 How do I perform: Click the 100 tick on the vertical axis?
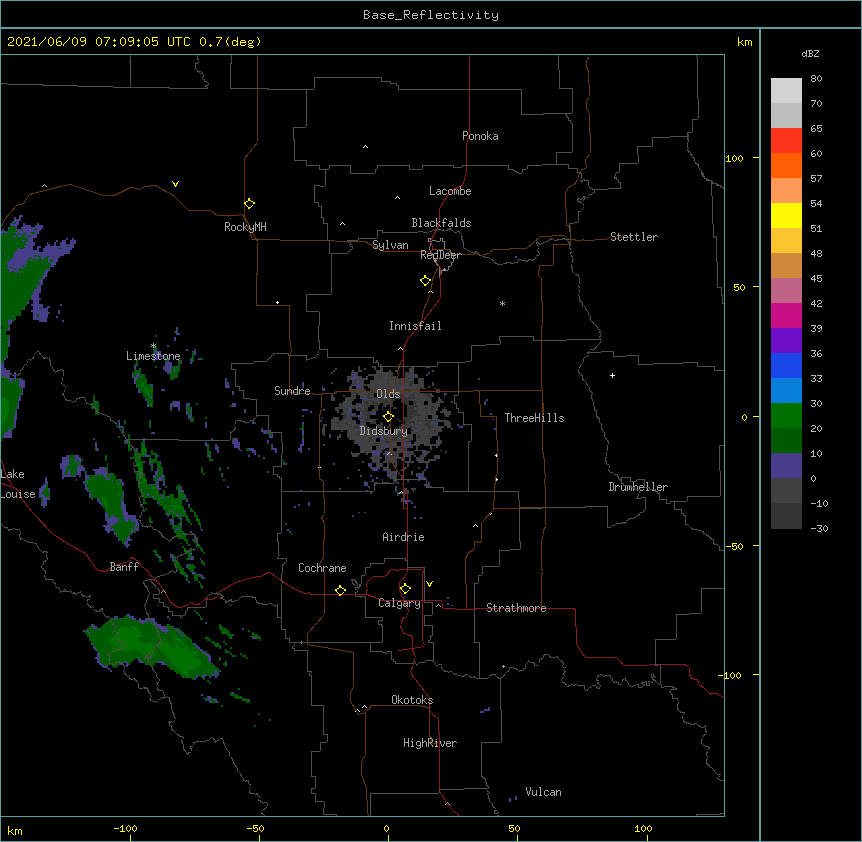pyautogui.click(x=734, y=158)
